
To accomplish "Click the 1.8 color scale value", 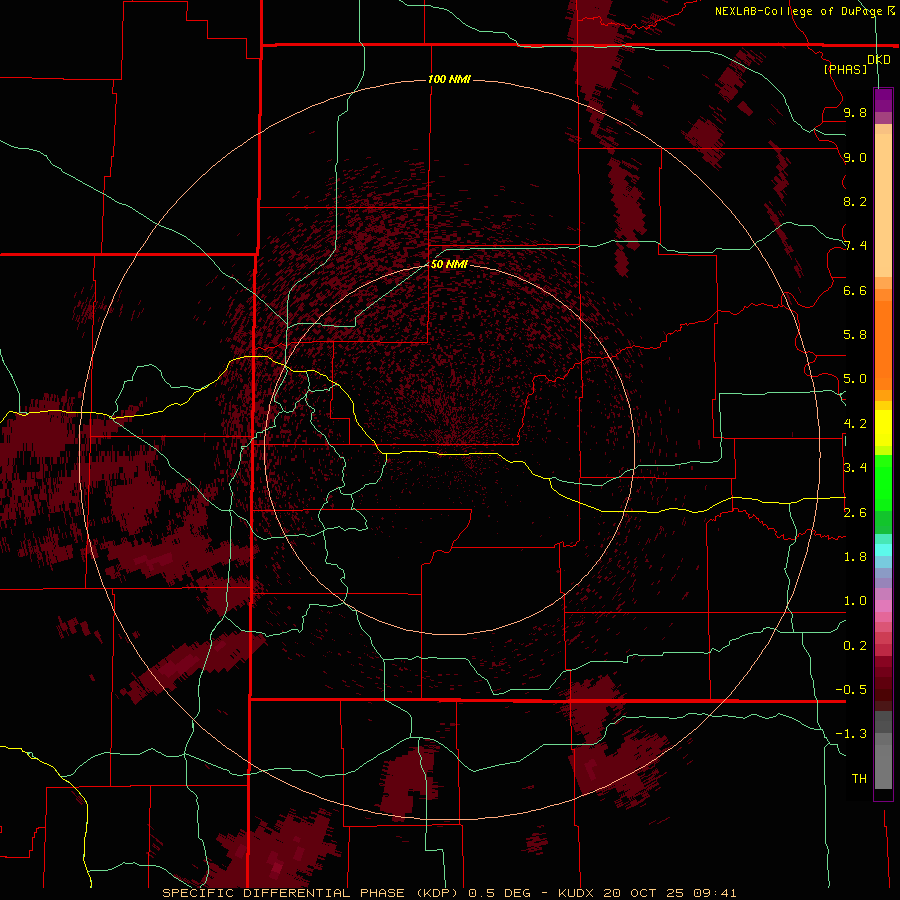I will click(x=855, y=557).
